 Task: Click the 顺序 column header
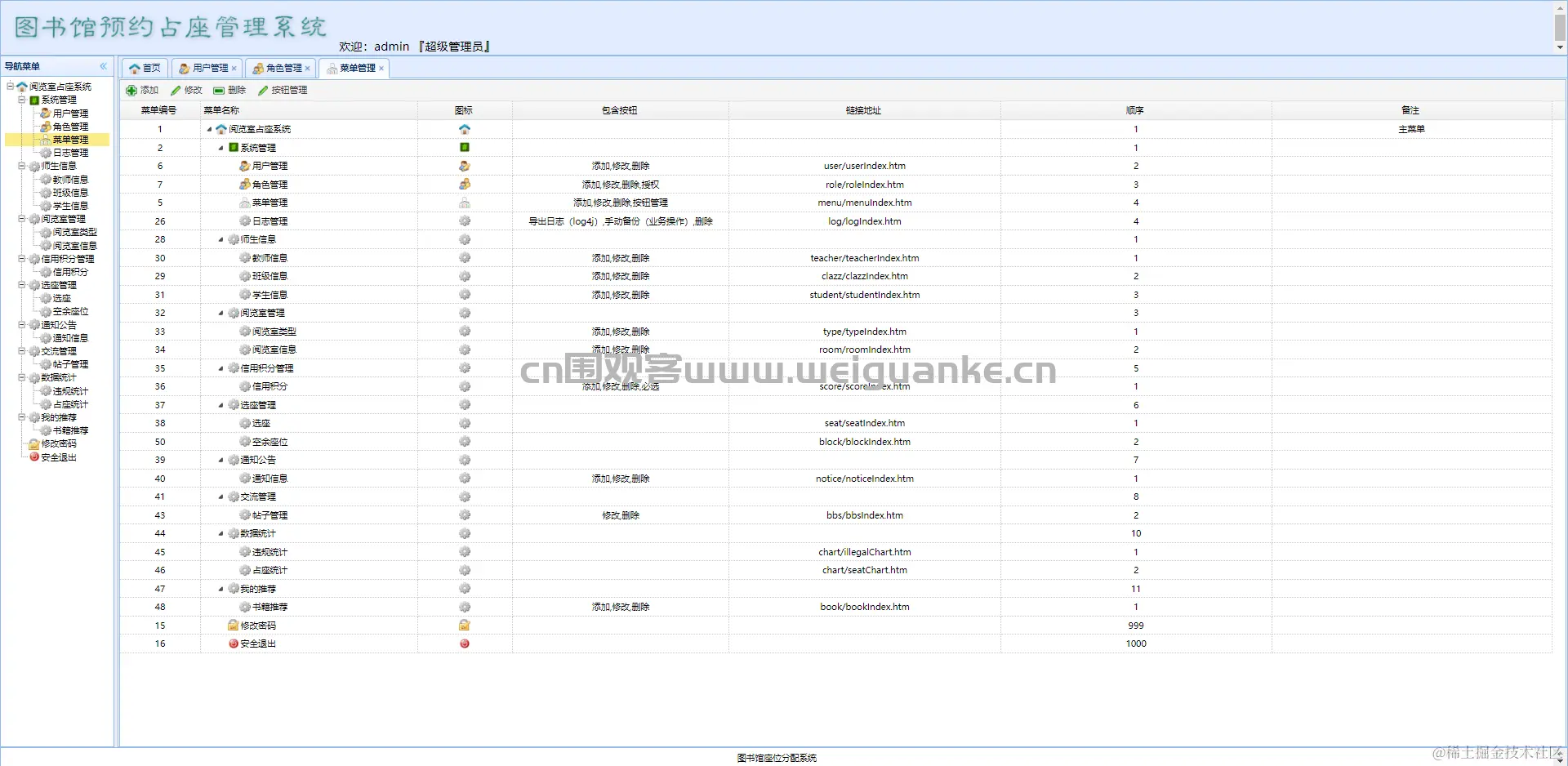click(x=1135, y=110)
